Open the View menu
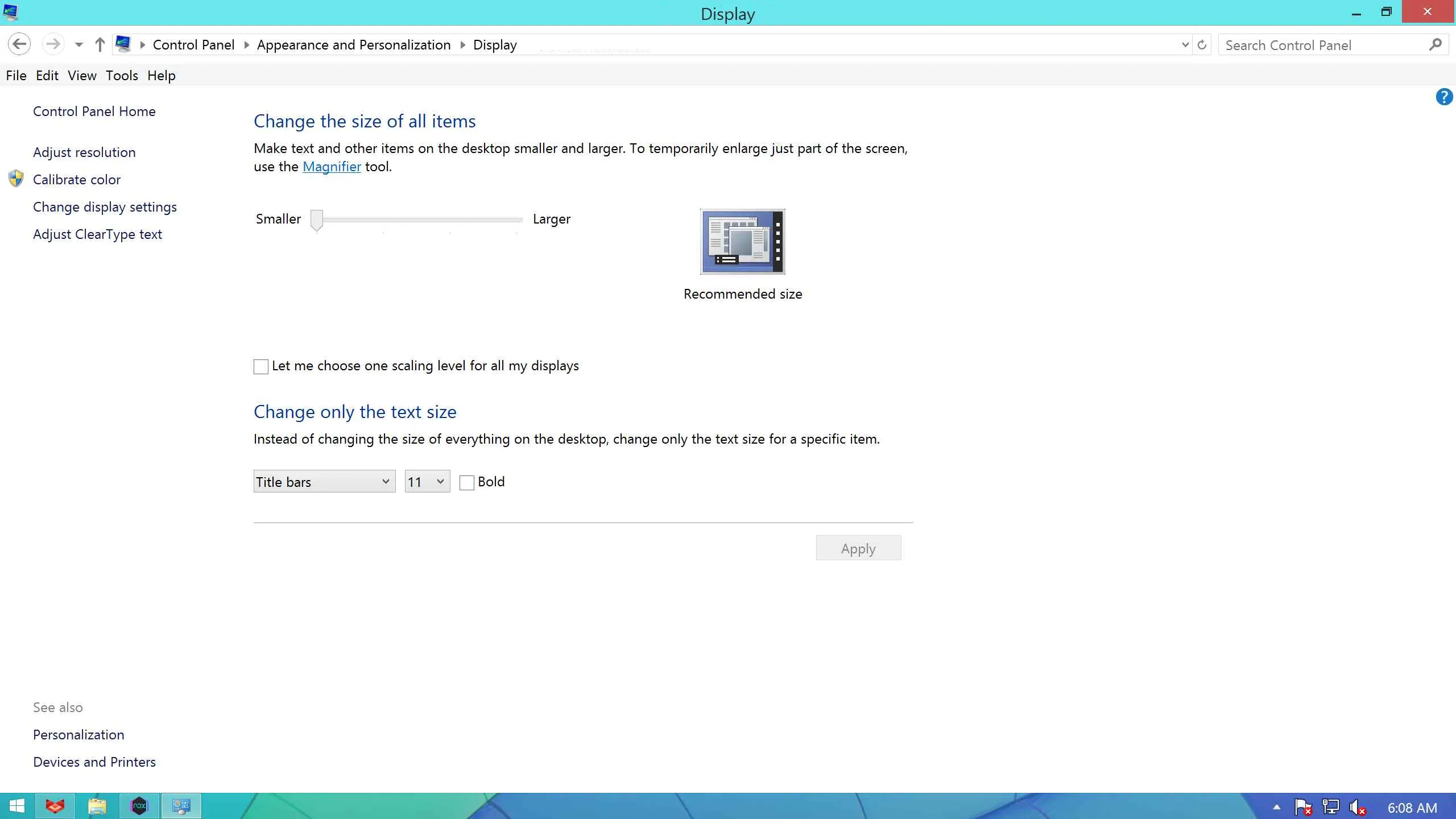 (x=82, y=76)
